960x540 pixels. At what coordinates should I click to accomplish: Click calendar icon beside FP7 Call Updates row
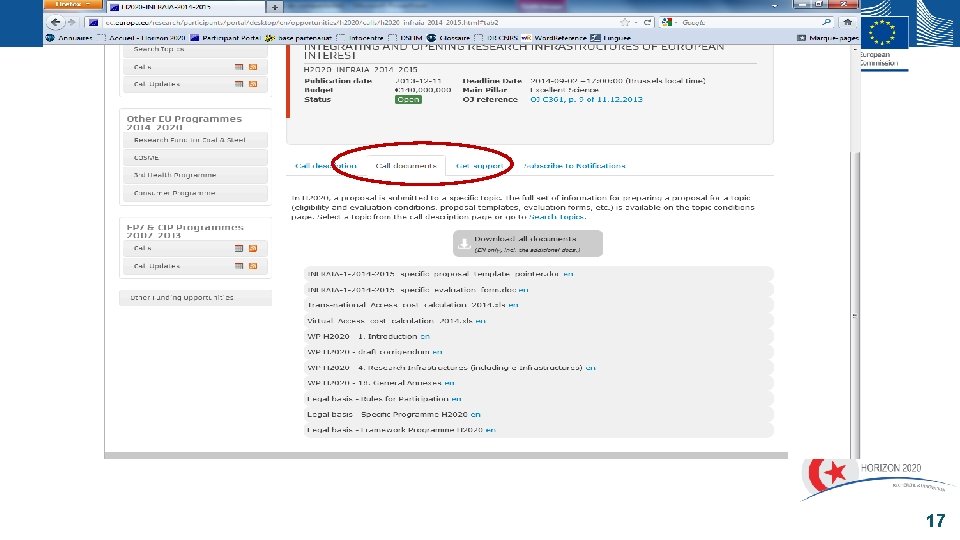(x=239, y=266)
